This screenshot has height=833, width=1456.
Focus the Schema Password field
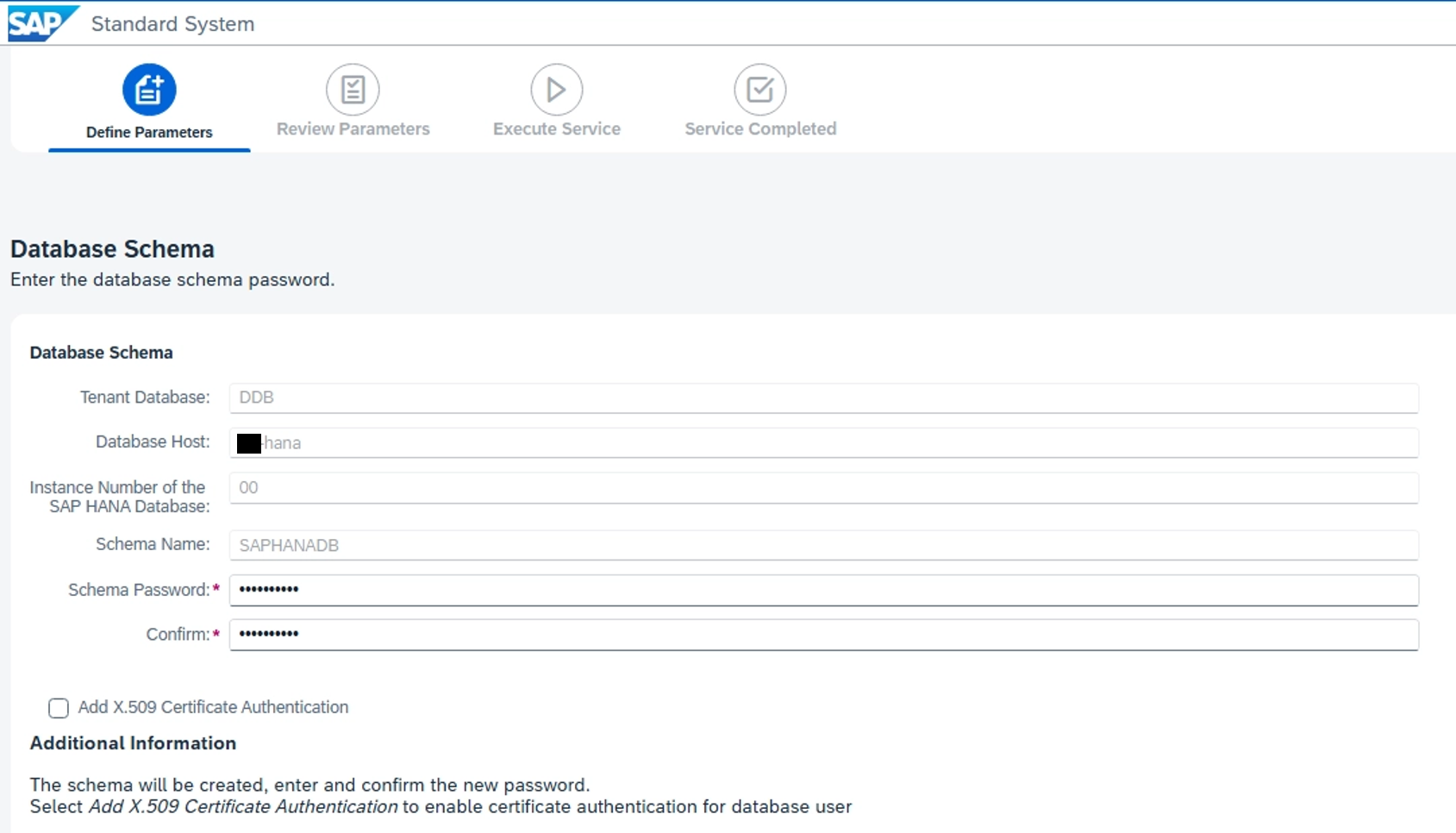(823, 590)
